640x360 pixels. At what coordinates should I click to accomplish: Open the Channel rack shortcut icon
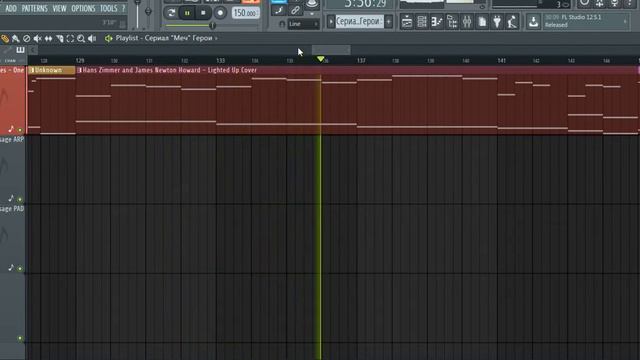click(422, 22)
